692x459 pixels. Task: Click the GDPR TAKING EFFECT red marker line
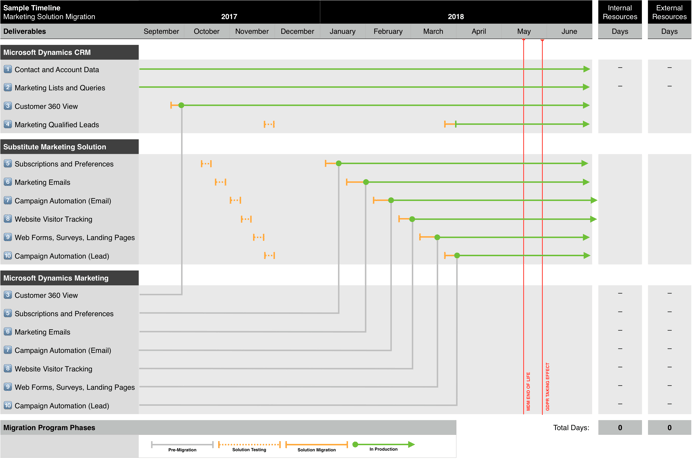pos(542,226)
